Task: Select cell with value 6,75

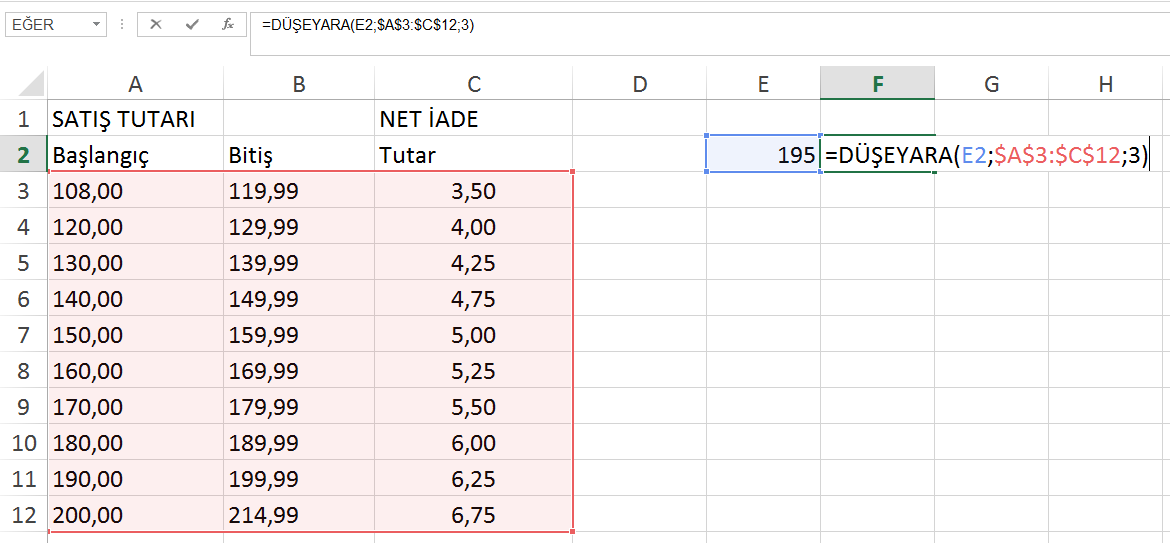Action: tap(474, 516)
